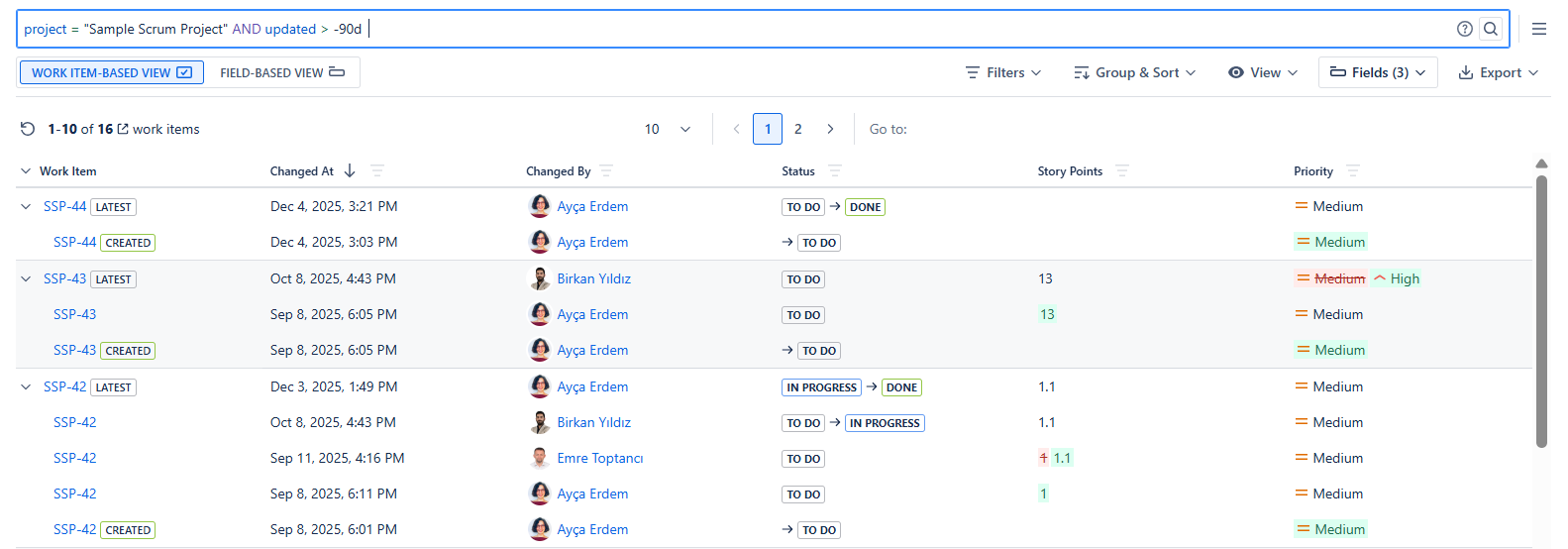Viewport: 1568px width, 549px height.
Task: Switch to Work Item-Based View
Action: [x=112, y=72]
